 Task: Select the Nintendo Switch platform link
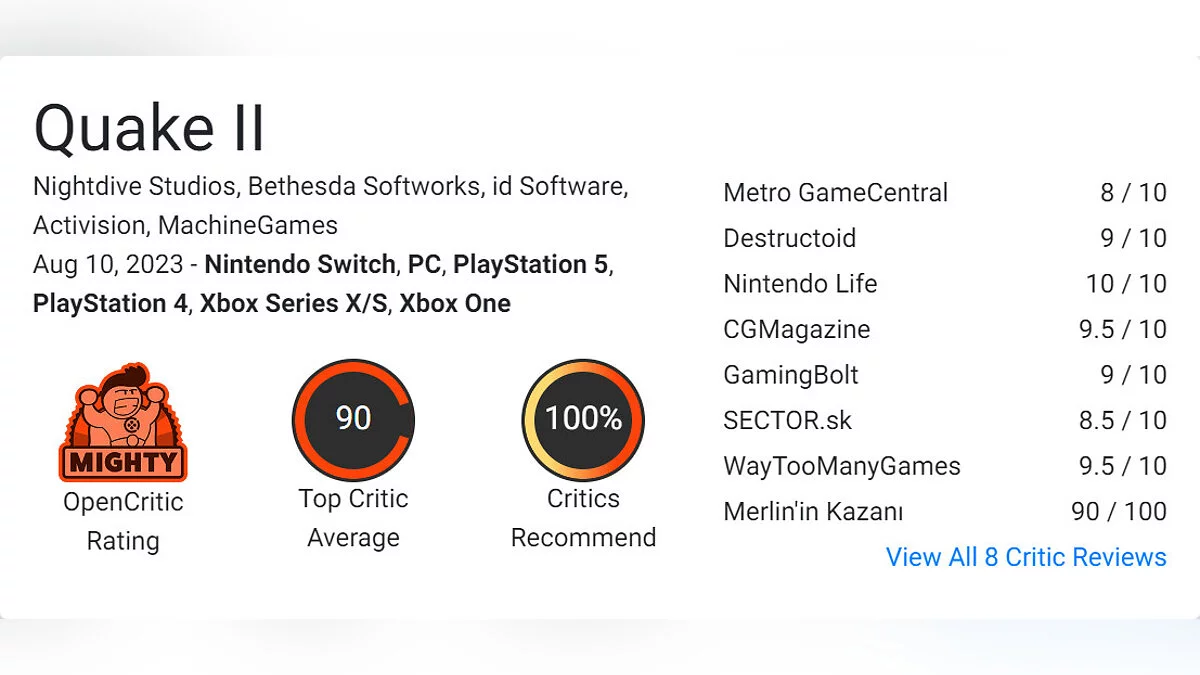pos(300,265)
